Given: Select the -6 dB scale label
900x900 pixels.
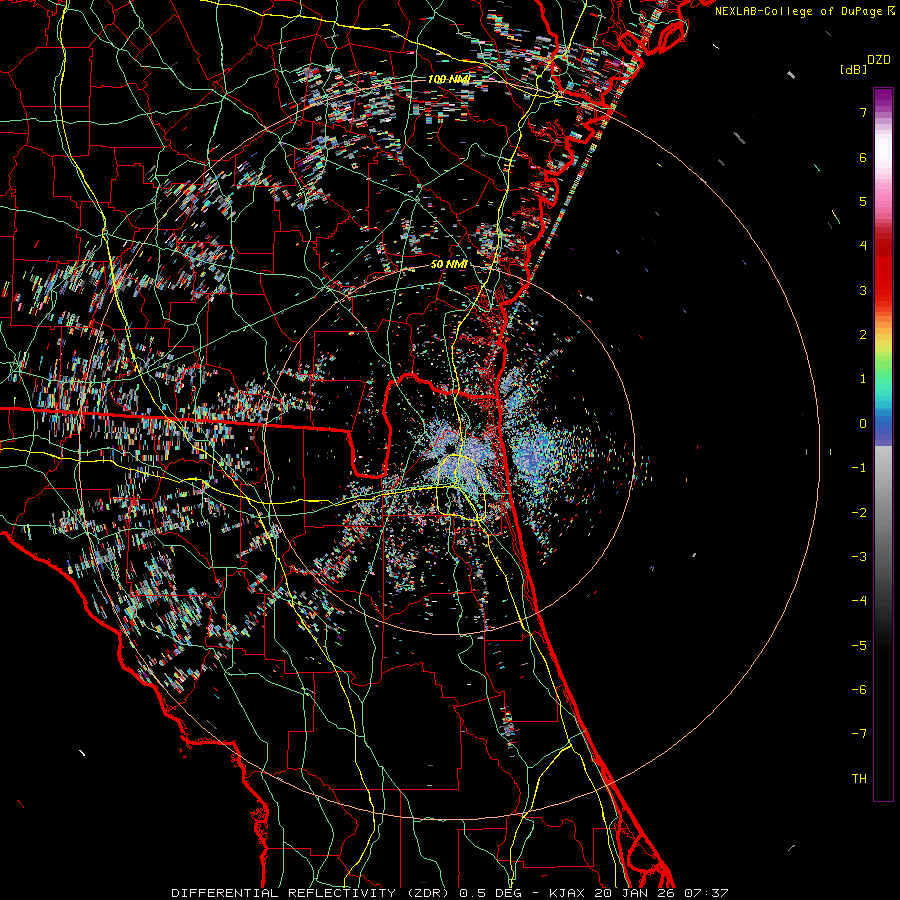Looking at the screenshot, I should coord(859,689).
